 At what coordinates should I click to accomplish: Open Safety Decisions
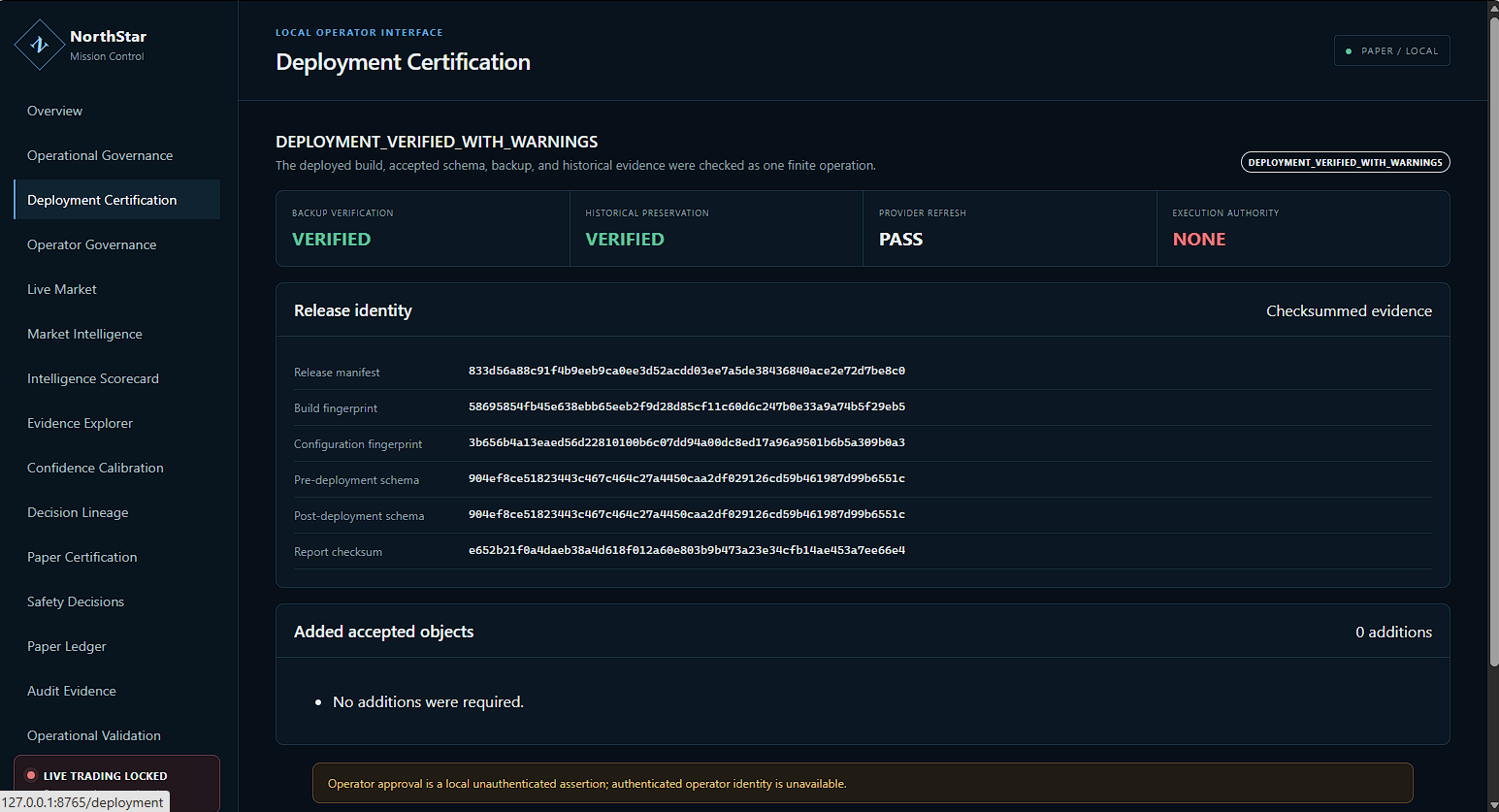click(x=116, y=601)
